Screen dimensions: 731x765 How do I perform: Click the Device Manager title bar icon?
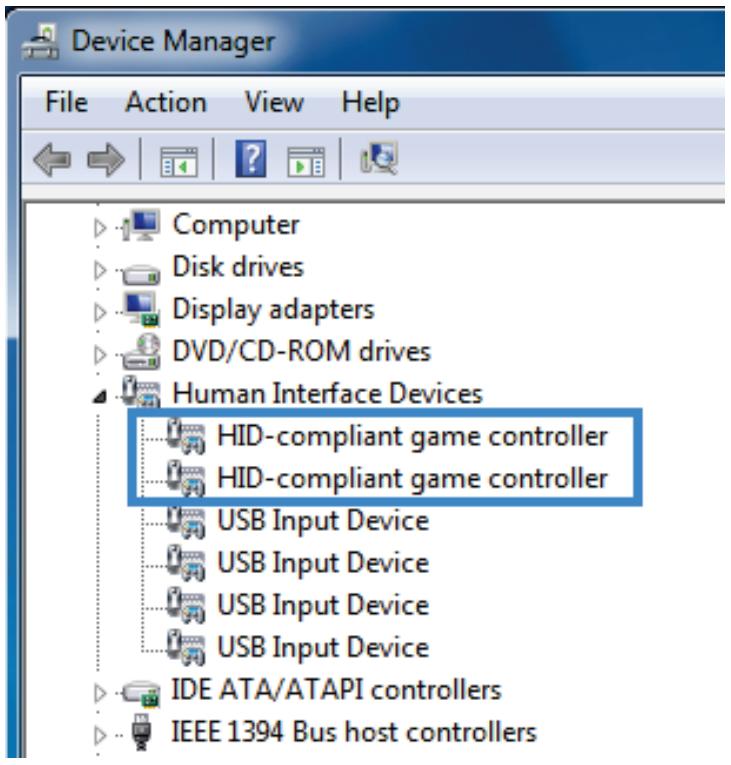click(41, 42)
